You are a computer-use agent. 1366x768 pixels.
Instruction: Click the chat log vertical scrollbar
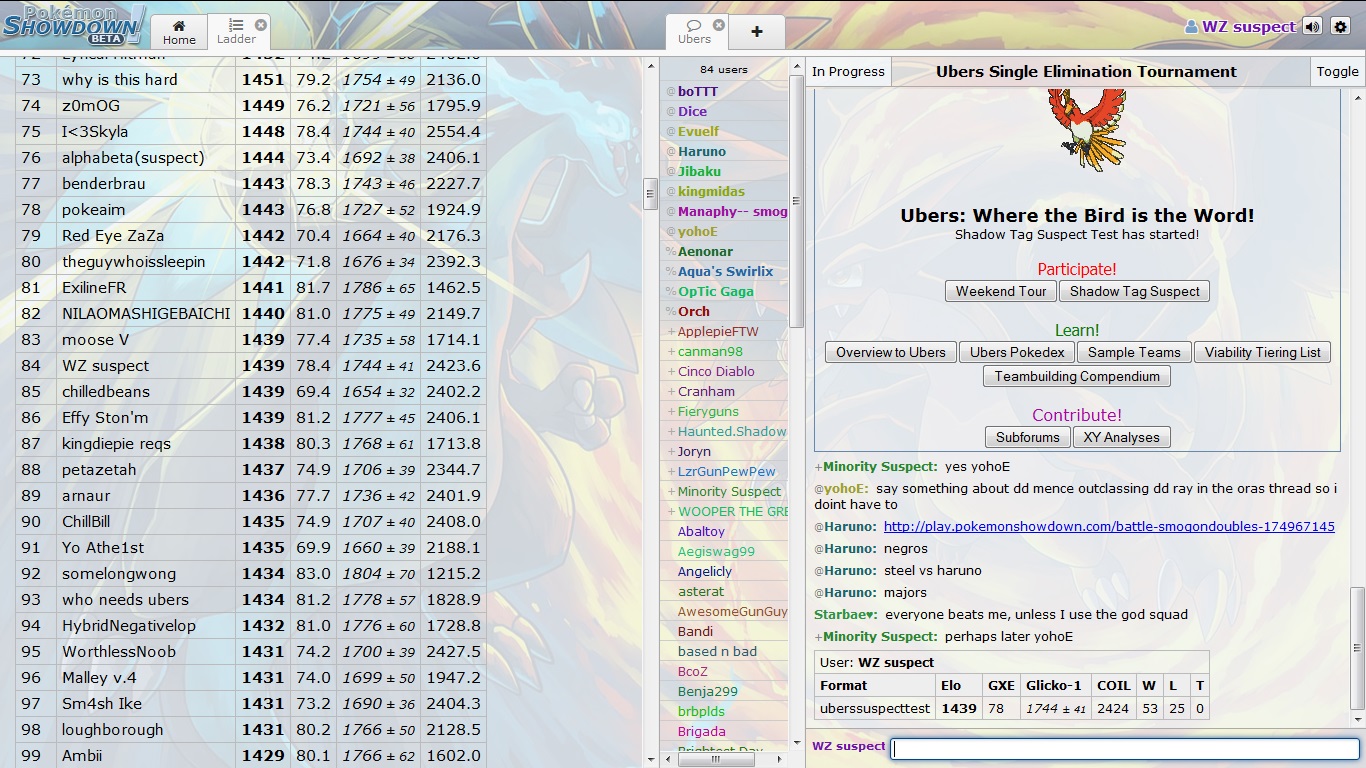[1357, 650]
